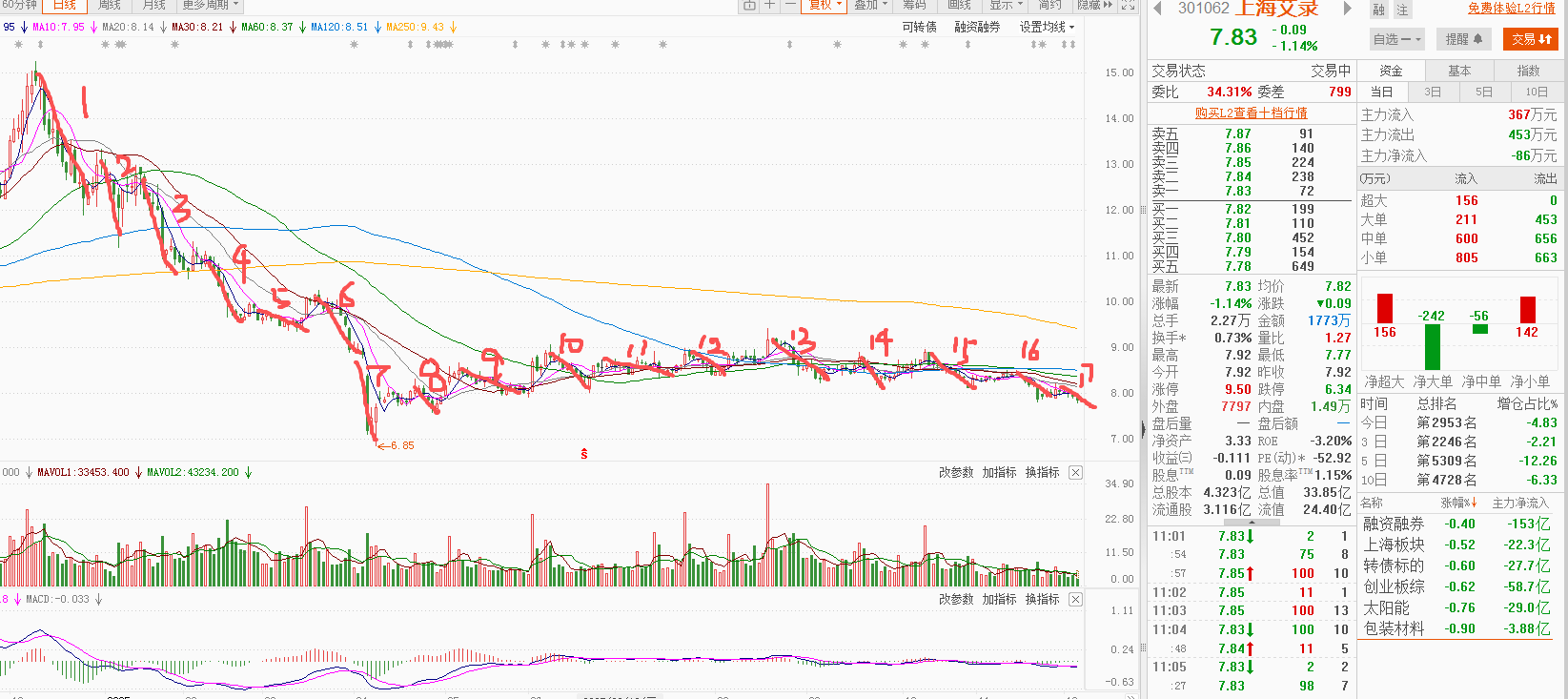Click the interval statistics icon left of plus
Screen dimensions: 1568x699
[749, 6]
